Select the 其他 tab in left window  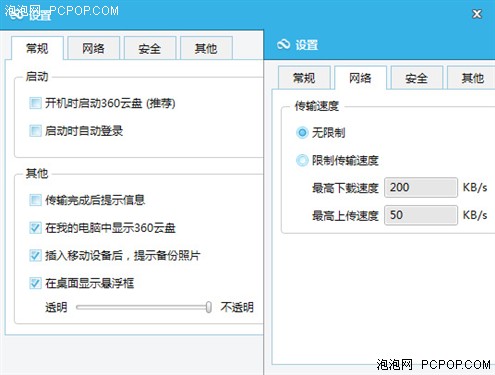206,49
